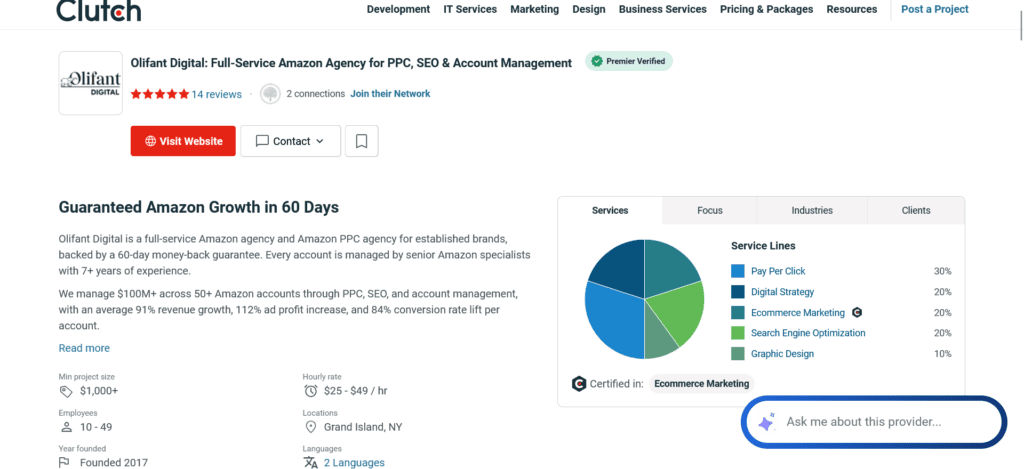Open the Pay Per Click service link
Image resolution: width=1024 pixels, height=469 pixels.
(778, 271)
